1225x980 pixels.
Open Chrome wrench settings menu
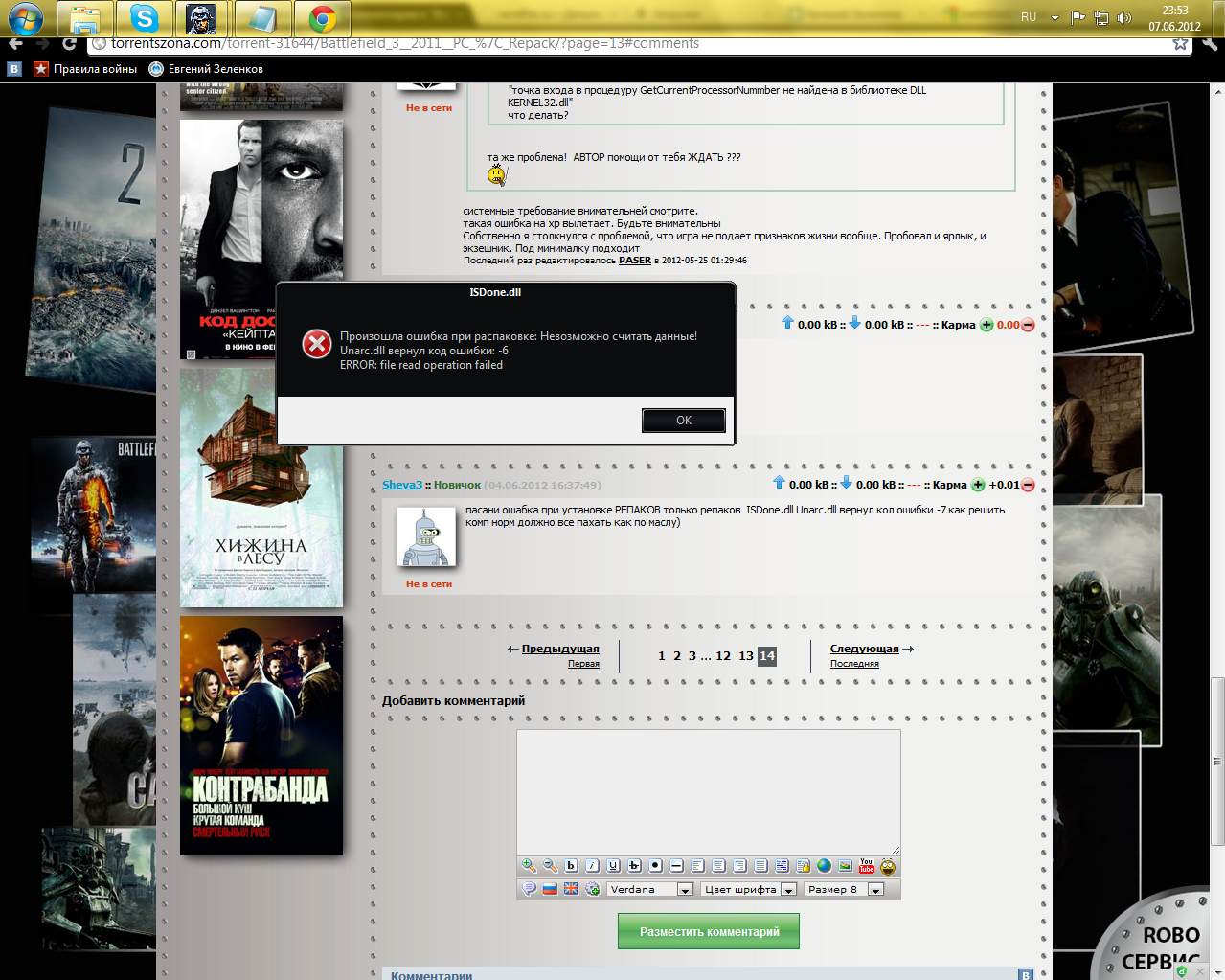coord(1210,44)
